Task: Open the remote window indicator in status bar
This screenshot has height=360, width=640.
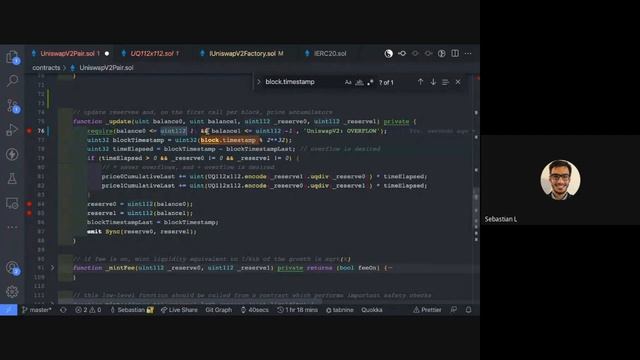Action: tap(9, 310)
